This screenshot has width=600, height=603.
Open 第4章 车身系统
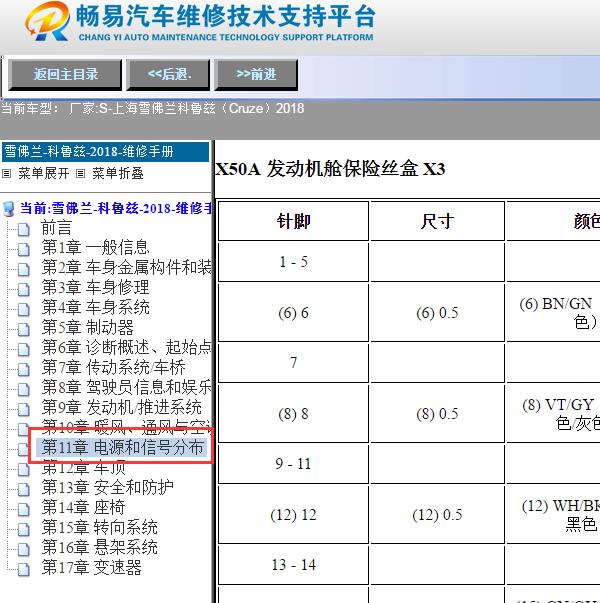tap(95, 307)
